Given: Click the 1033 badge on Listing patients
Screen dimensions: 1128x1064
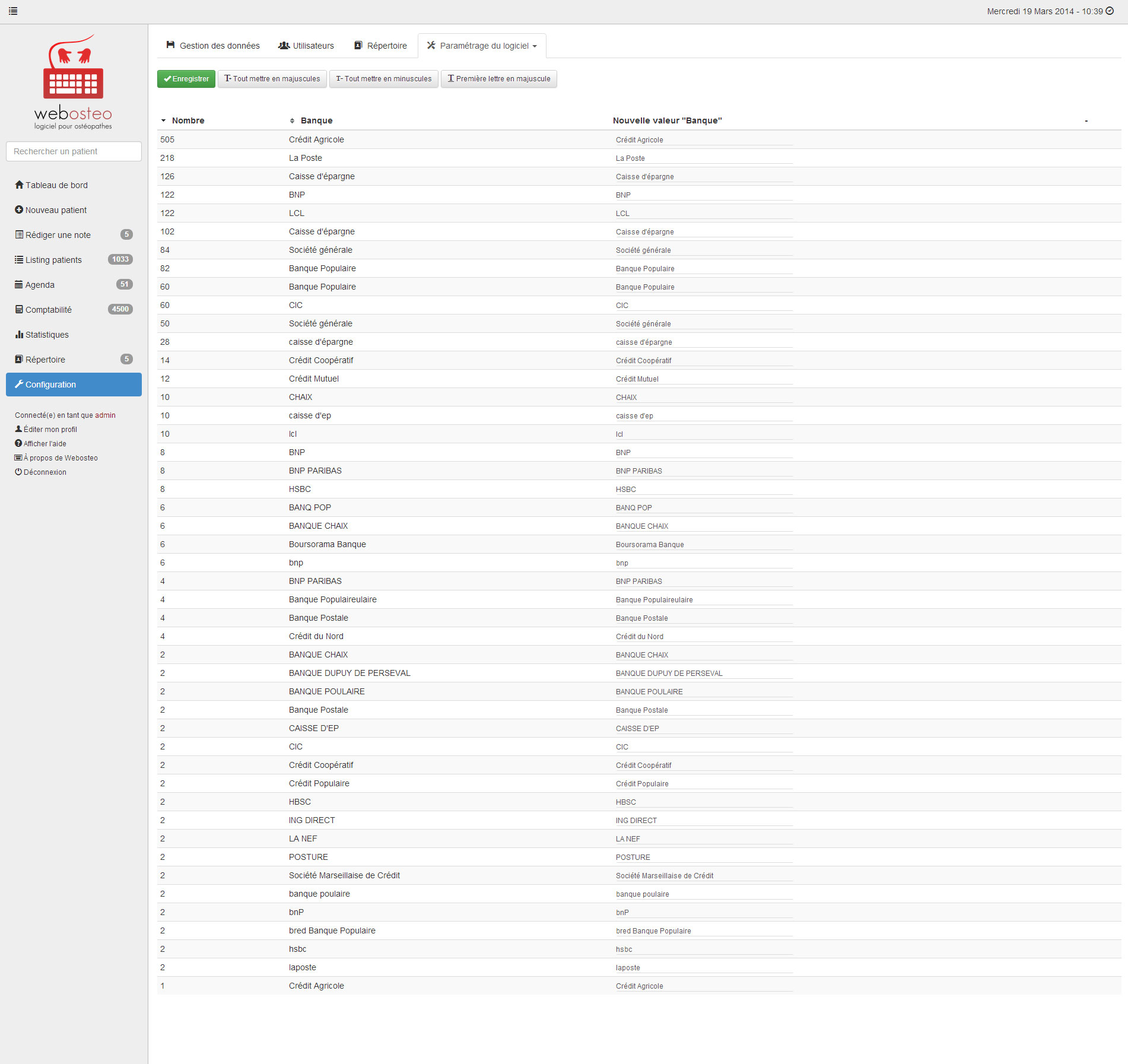Looking at the screenshot, I should pos(120,259).
